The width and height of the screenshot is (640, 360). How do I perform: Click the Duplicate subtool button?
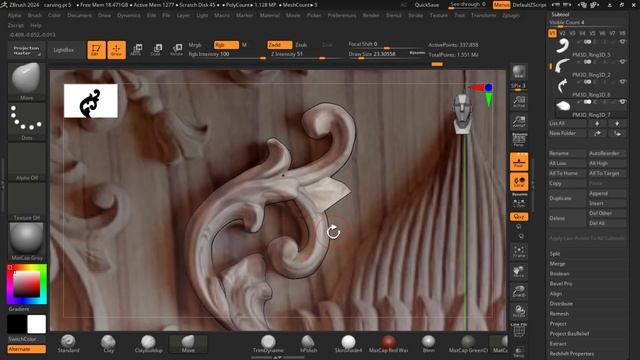(x=567, y=198)
